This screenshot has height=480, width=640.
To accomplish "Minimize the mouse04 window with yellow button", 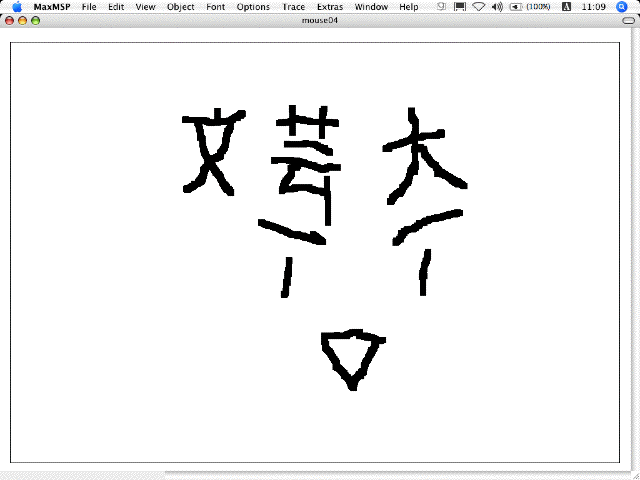I will (x=22, y=20).
